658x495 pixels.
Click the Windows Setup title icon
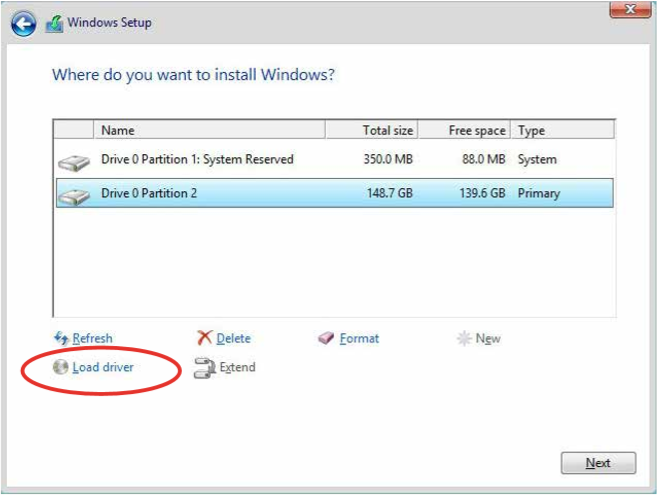[x=54, y=23]
